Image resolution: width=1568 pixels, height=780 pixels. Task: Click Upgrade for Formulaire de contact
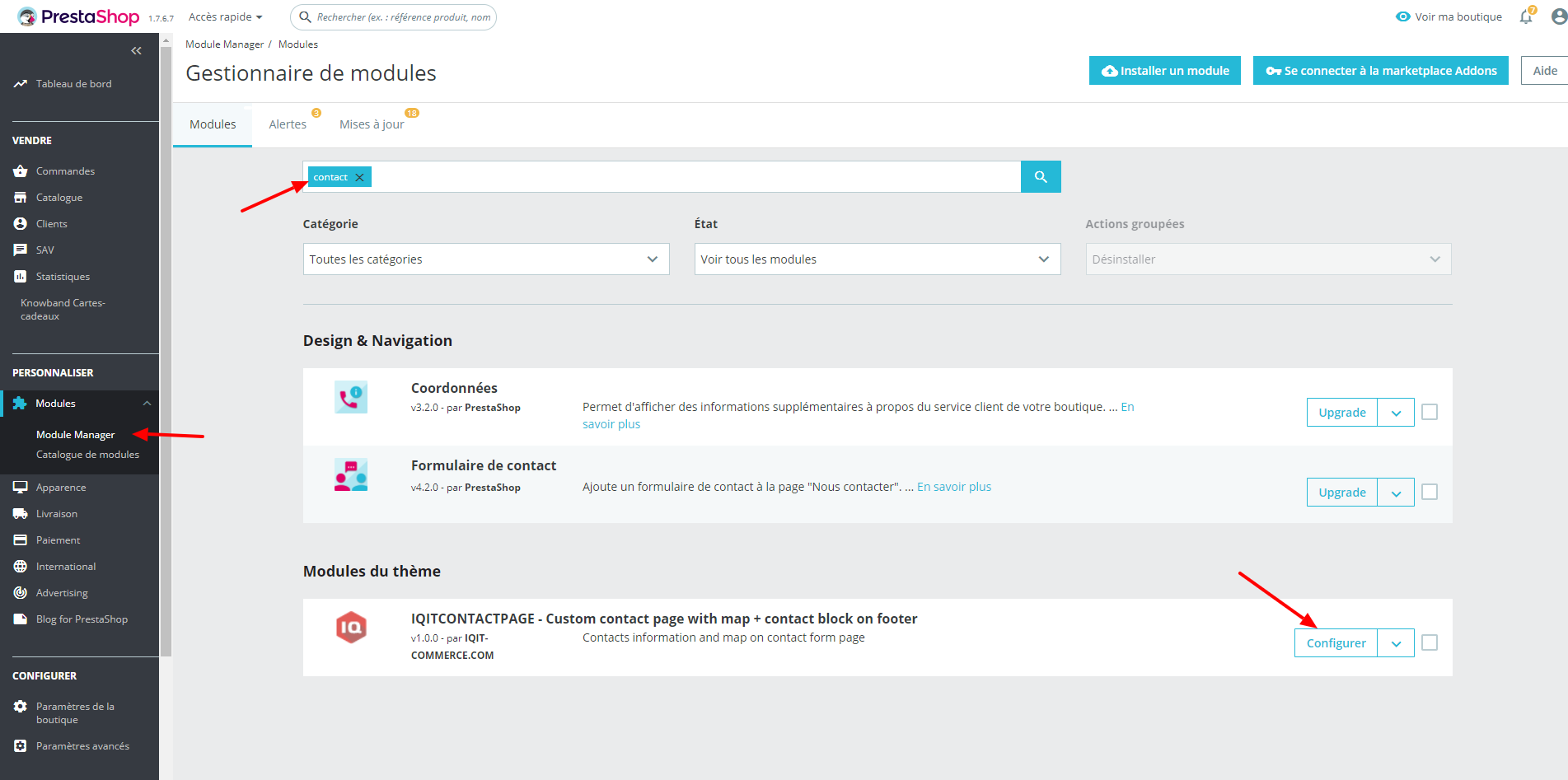coord(1342,493)
